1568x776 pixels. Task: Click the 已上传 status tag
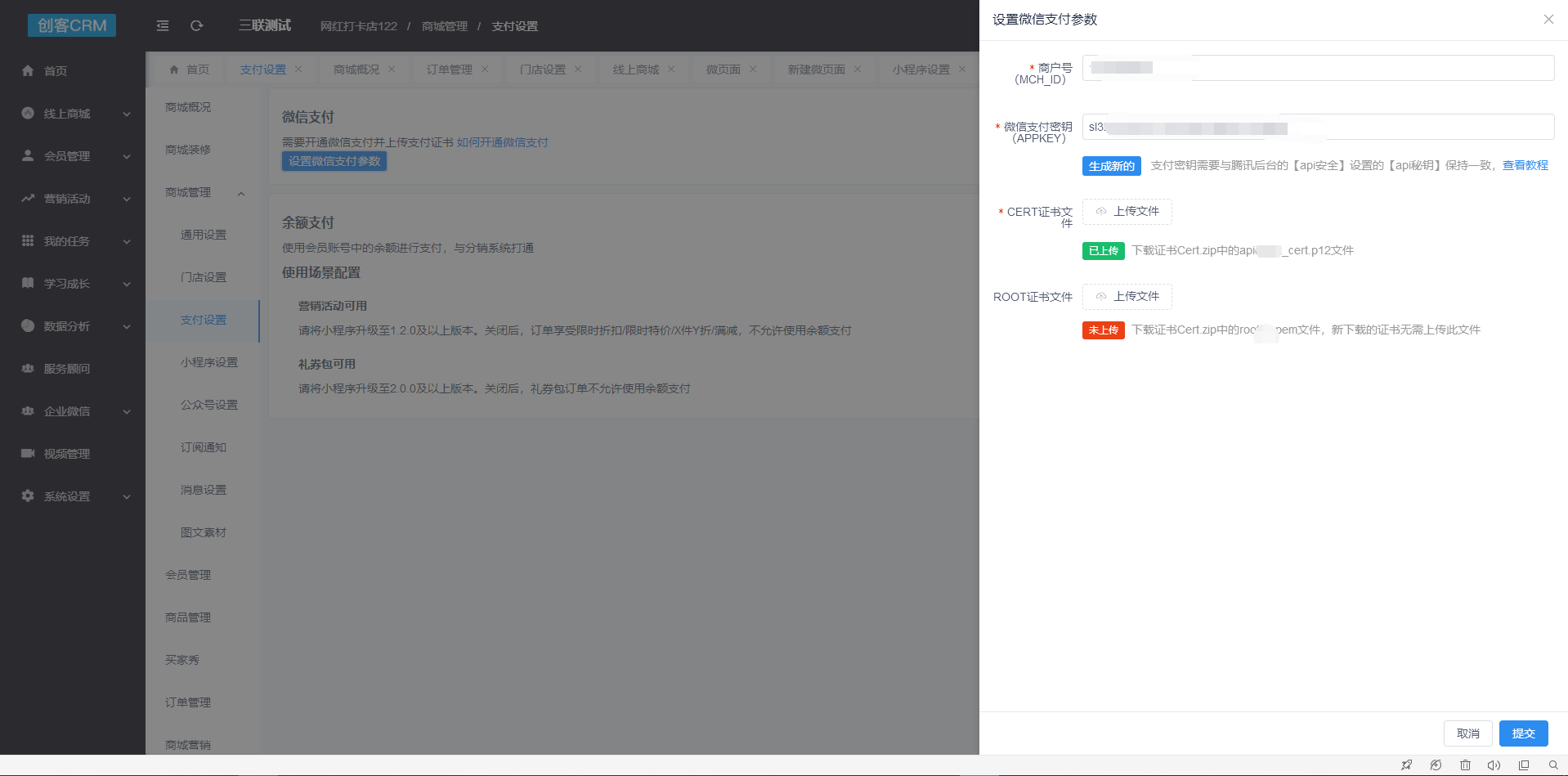[x=1104, y=251]
